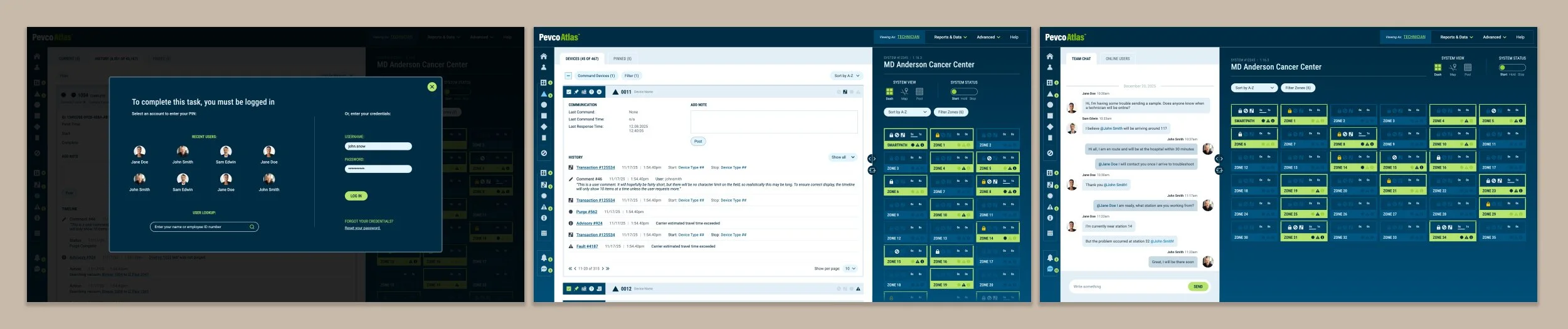Click the user lookup search box

point(204,227)
